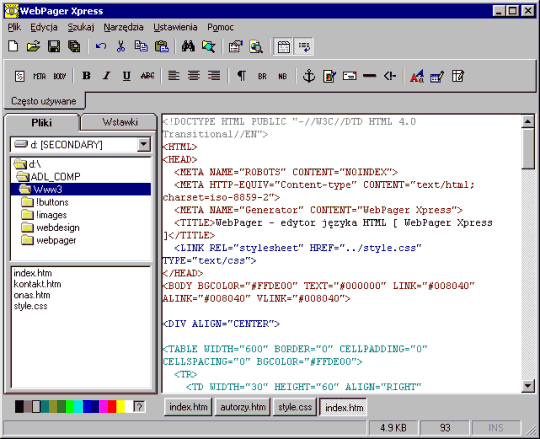Insert line break with BR icon
540x439 pixels.
coord(262,76)
